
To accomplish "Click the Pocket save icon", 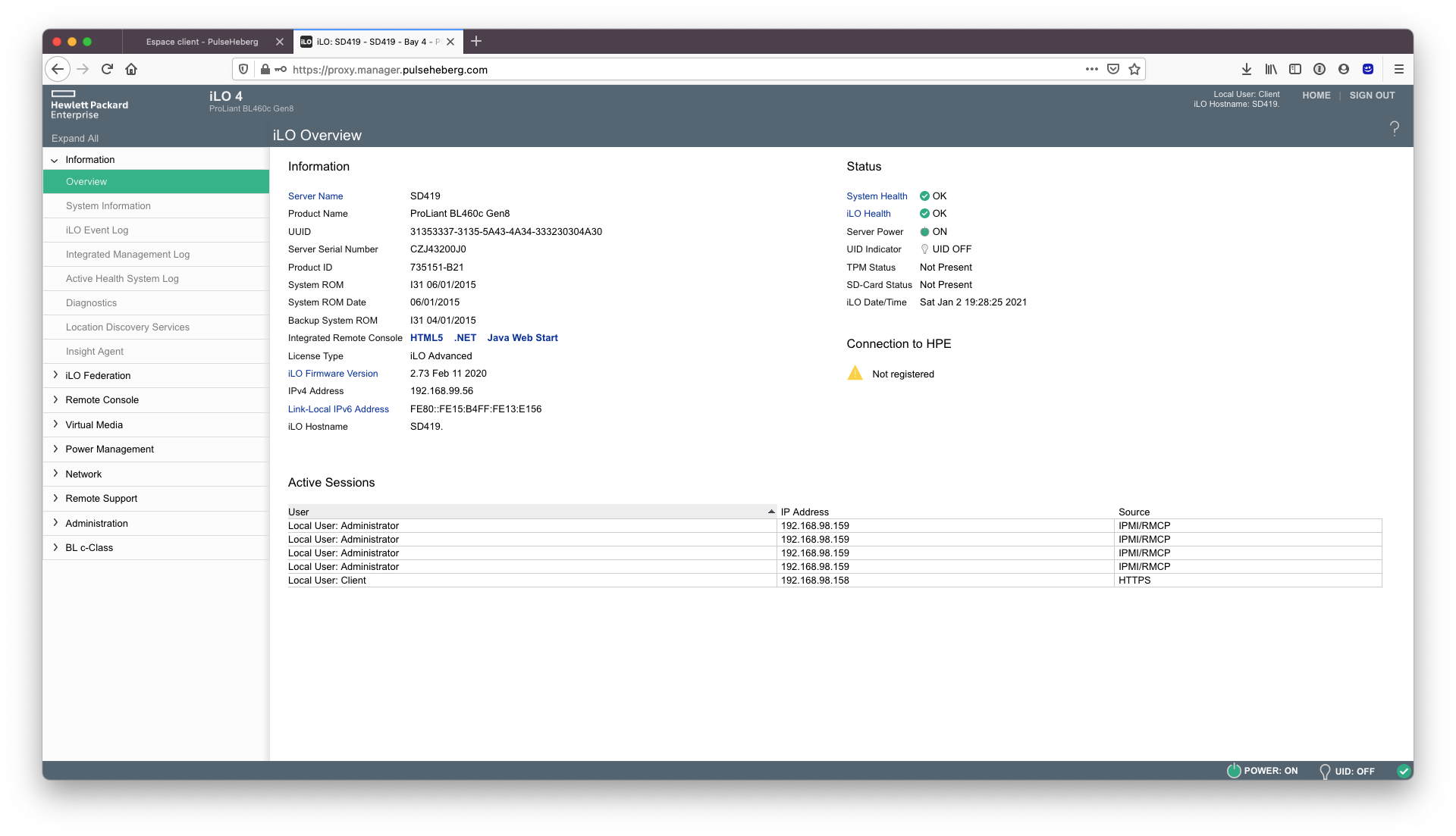I will 1112,69.
